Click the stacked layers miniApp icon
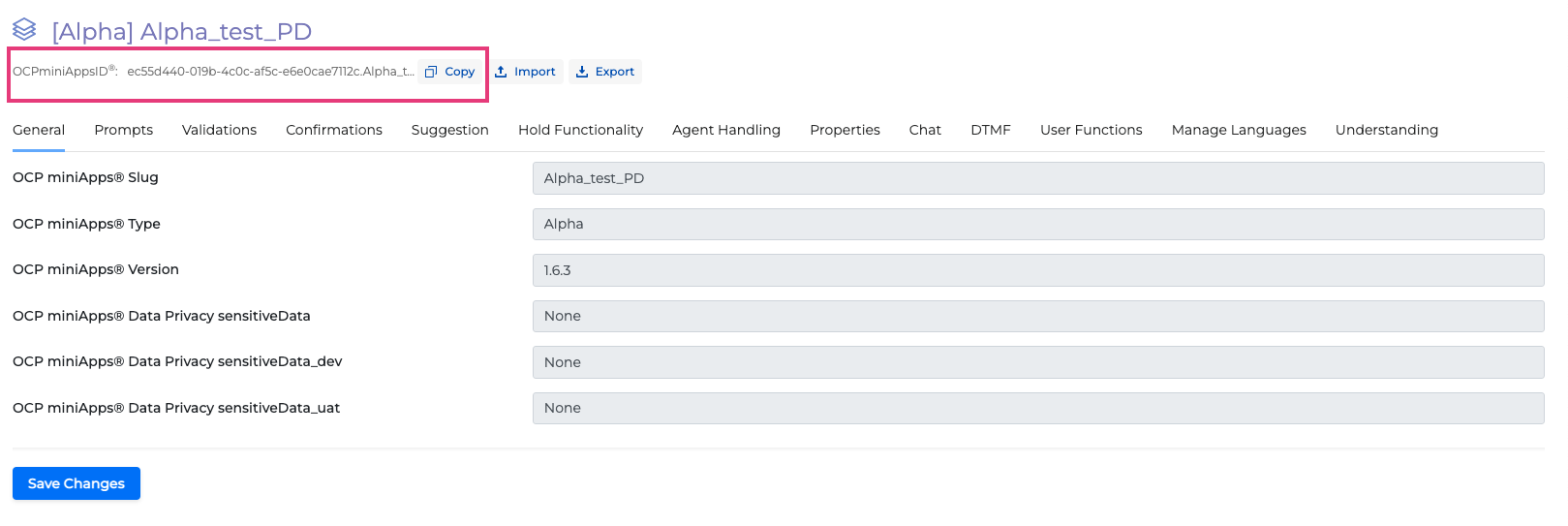Screen dimensions: 1568x526 click(24, 30)
